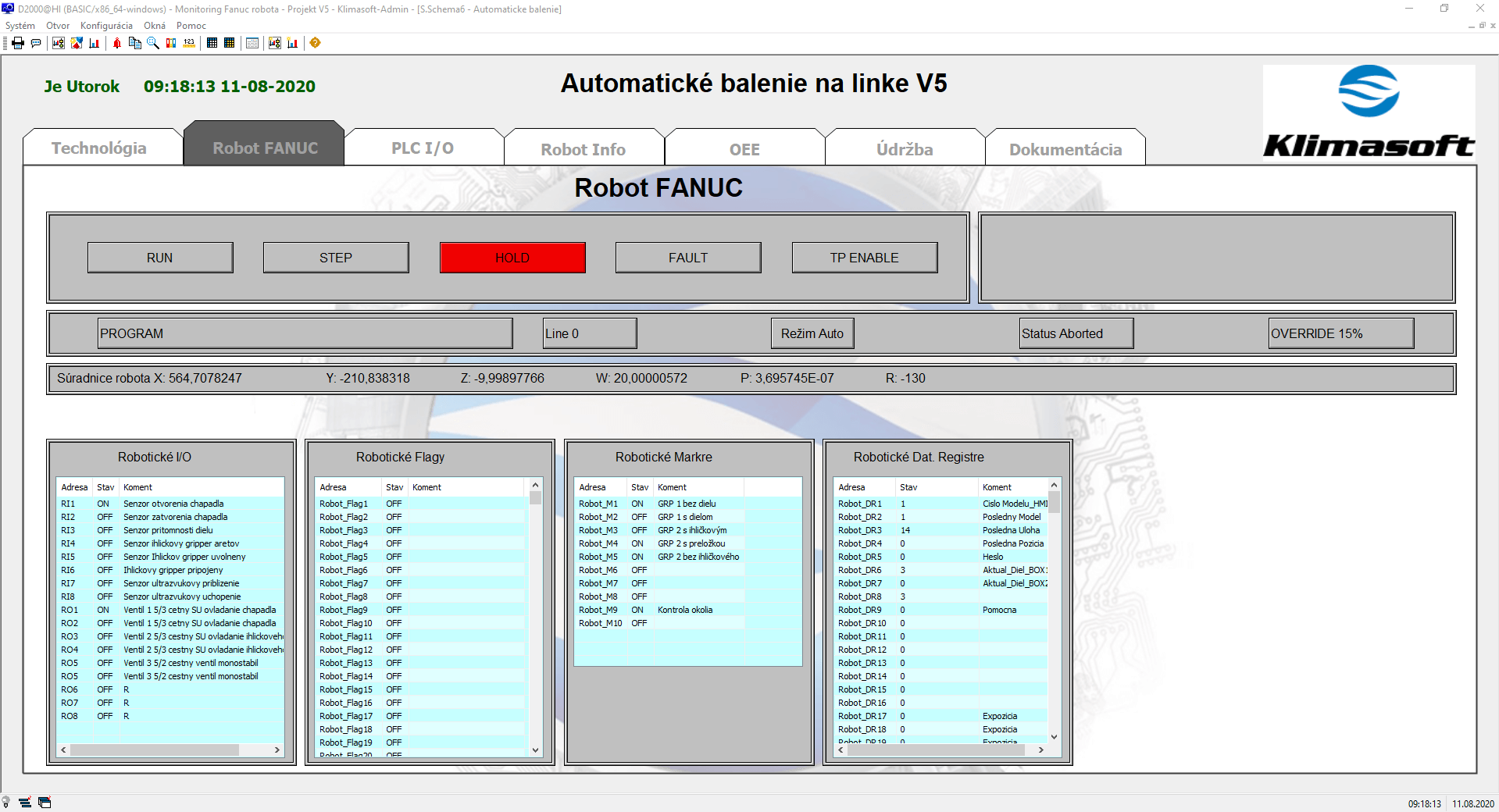Image resolution: width=1499 pixels, height=812 pixels.
Task: Switch to the OEE tab
Action: click(744, 148)
